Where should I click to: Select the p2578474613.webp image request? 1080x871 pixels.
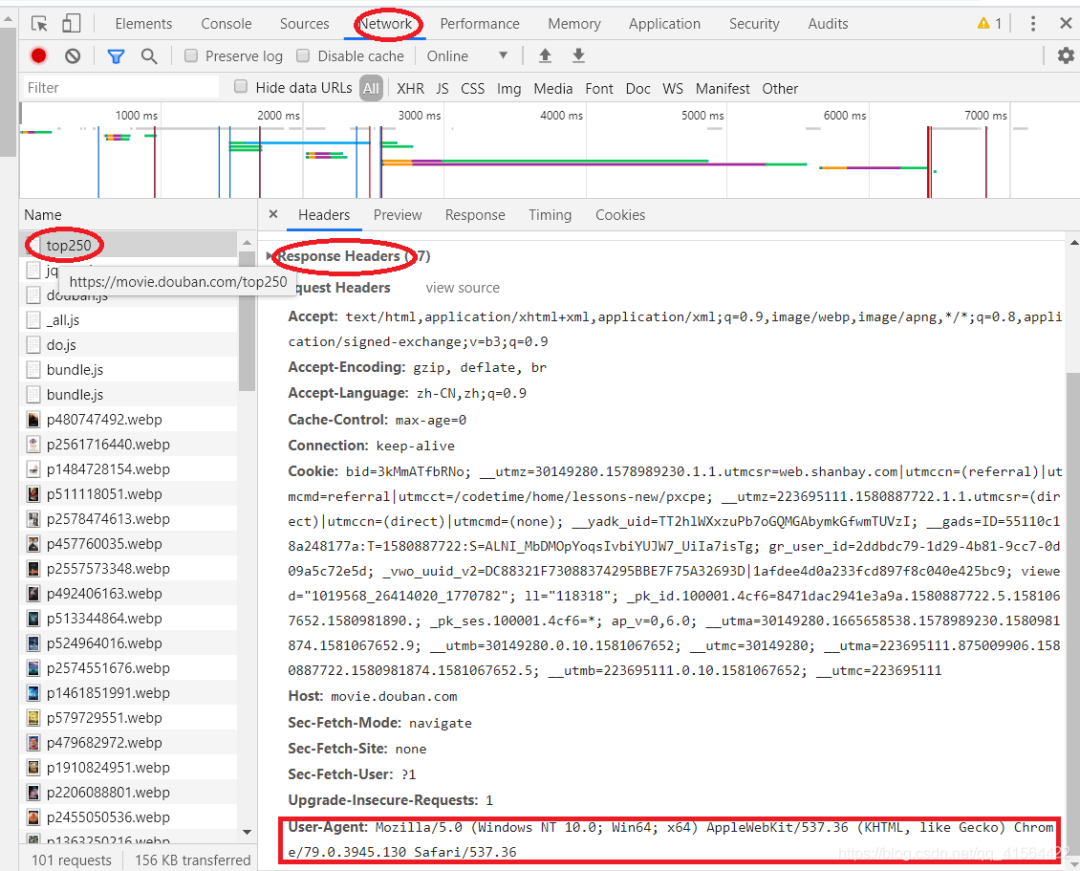coord(128,518)
